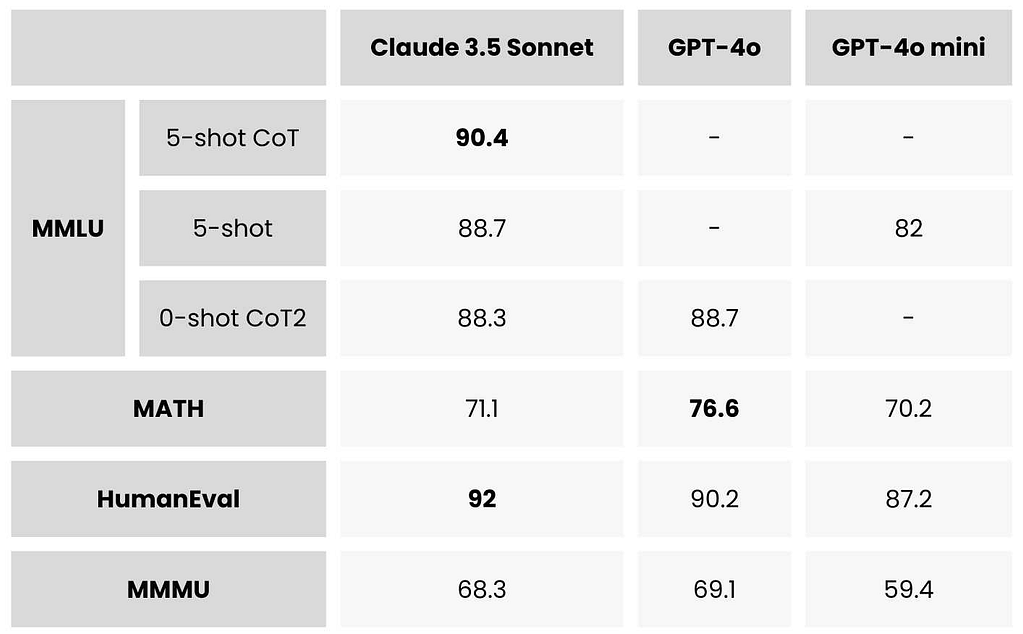This screenshot has width=1023, height=634.
Task: Click the bold 92 HumanEval score
Action: pyautogui.click(x=481, y=498)
